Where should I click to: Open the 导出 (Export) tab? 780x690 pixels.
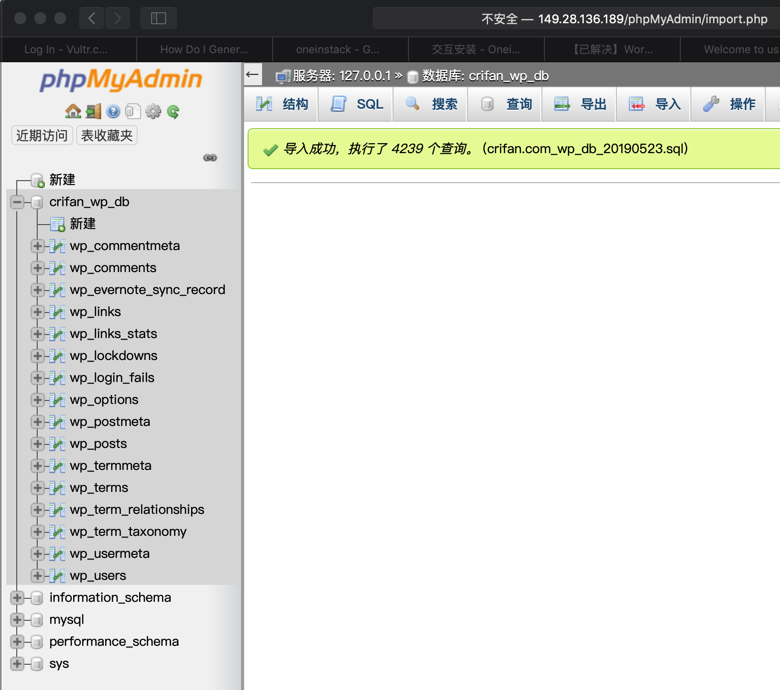click(x=579, y=104)
